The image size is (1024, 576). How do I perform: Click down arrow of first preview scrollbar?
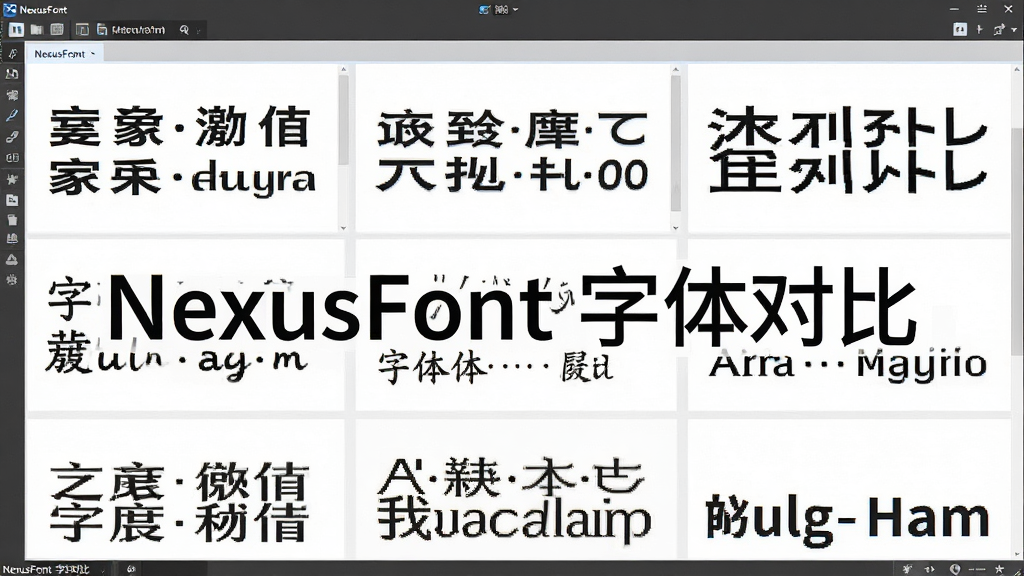click(344, 228)
